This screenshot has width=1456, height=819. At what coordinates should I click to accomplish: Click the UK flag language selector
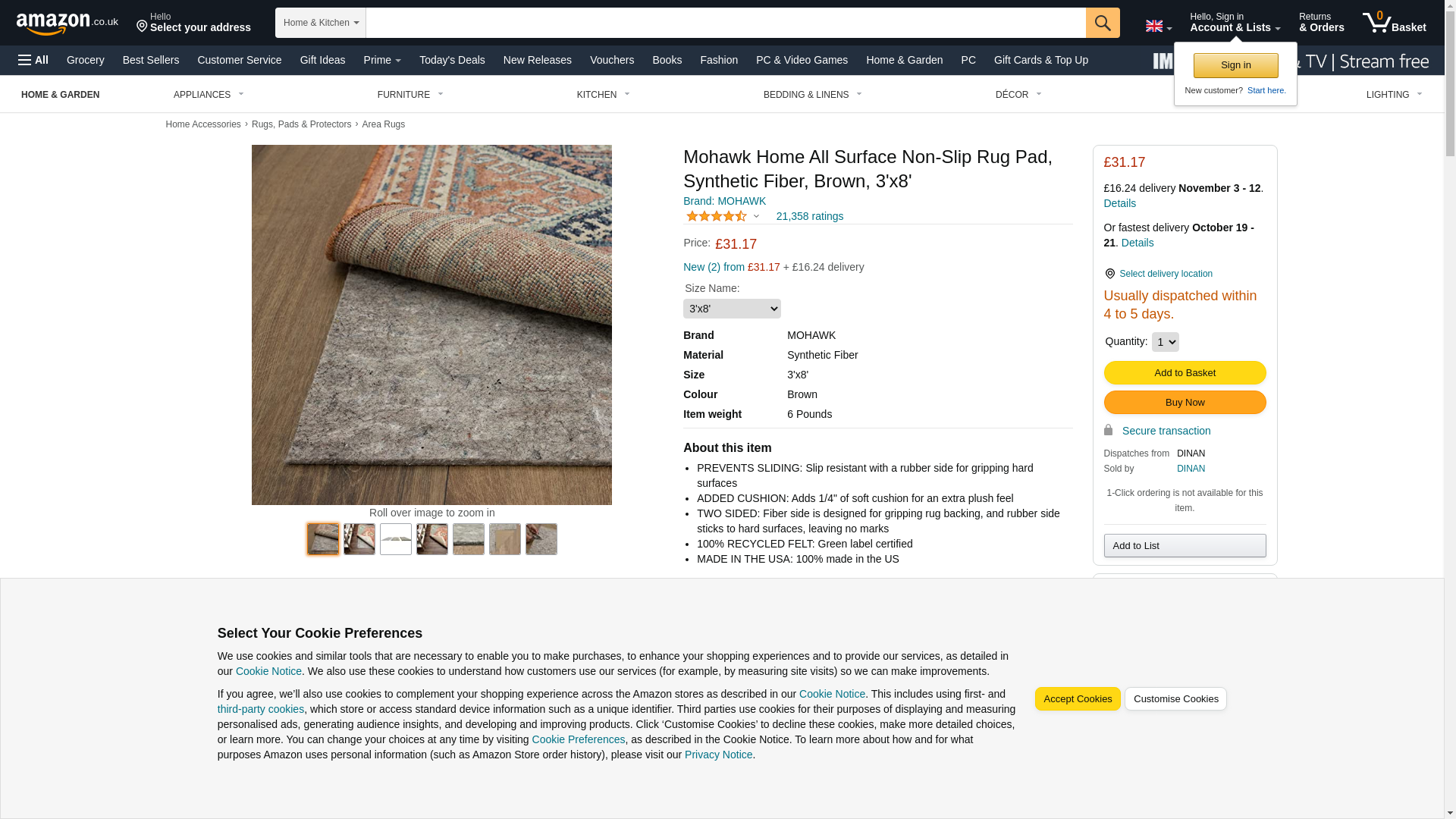pyautogui.click(x=1158, y=27)
